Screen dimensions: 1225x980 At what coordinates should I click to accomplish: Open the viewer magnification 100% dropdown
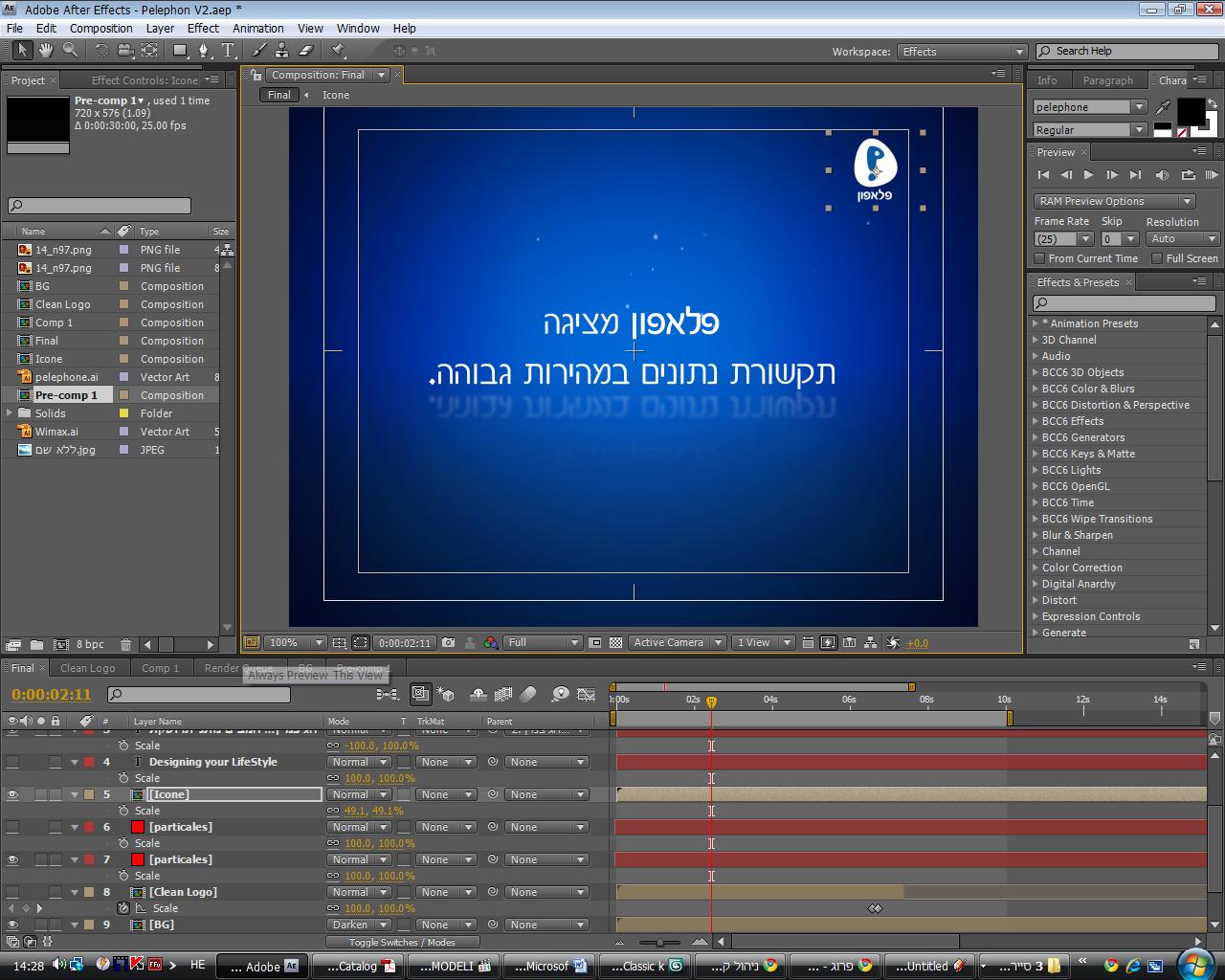(294, 643)
